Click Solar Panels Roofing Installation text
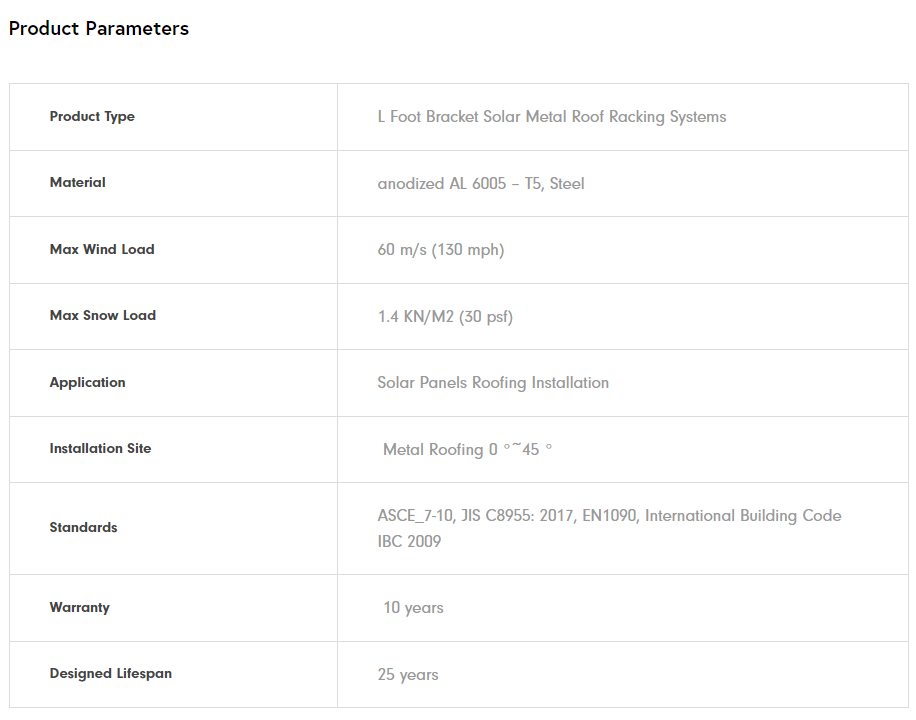The image size is (916, 720). click(x=492, y=383)
